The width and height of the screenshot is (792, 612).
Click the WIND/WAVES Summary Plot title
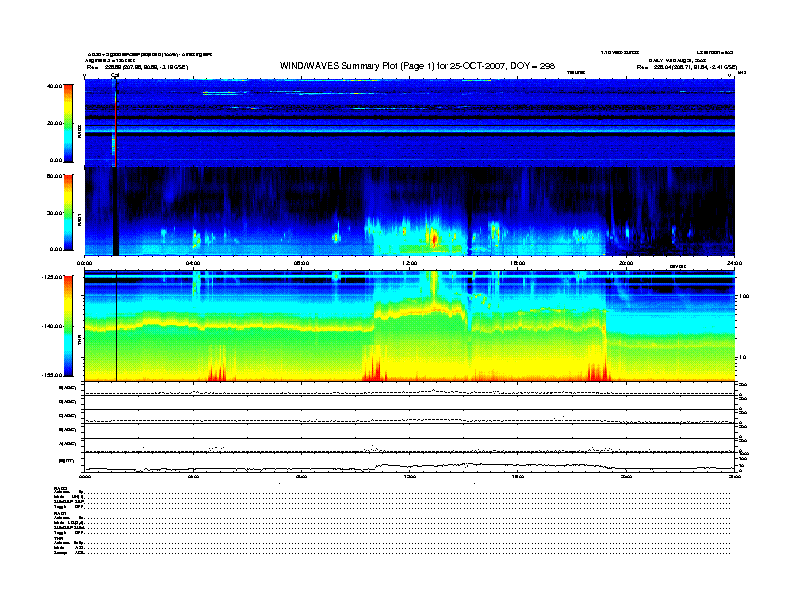click(417, 66)
